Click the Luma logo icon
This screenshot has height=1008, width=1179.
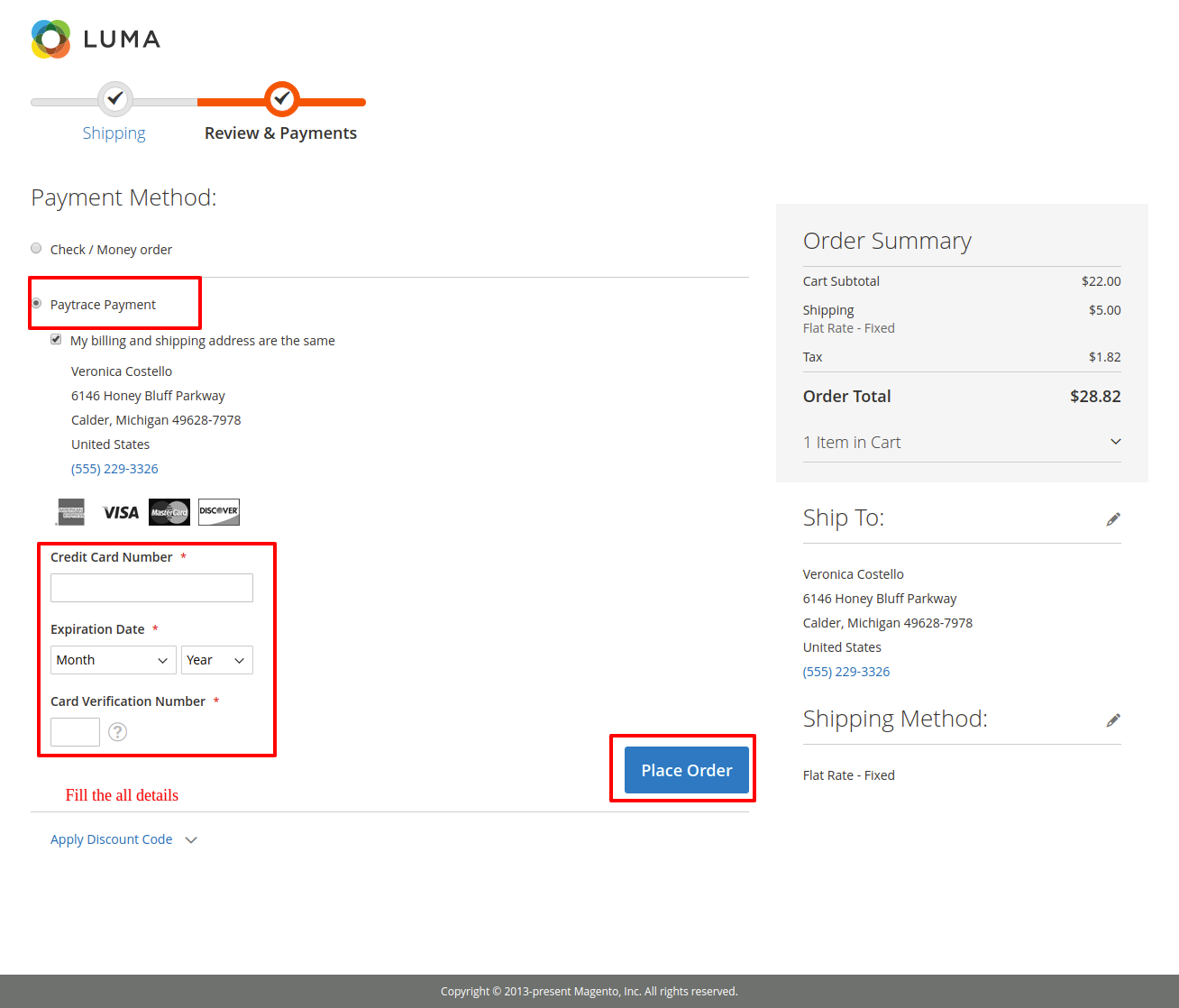50,39
